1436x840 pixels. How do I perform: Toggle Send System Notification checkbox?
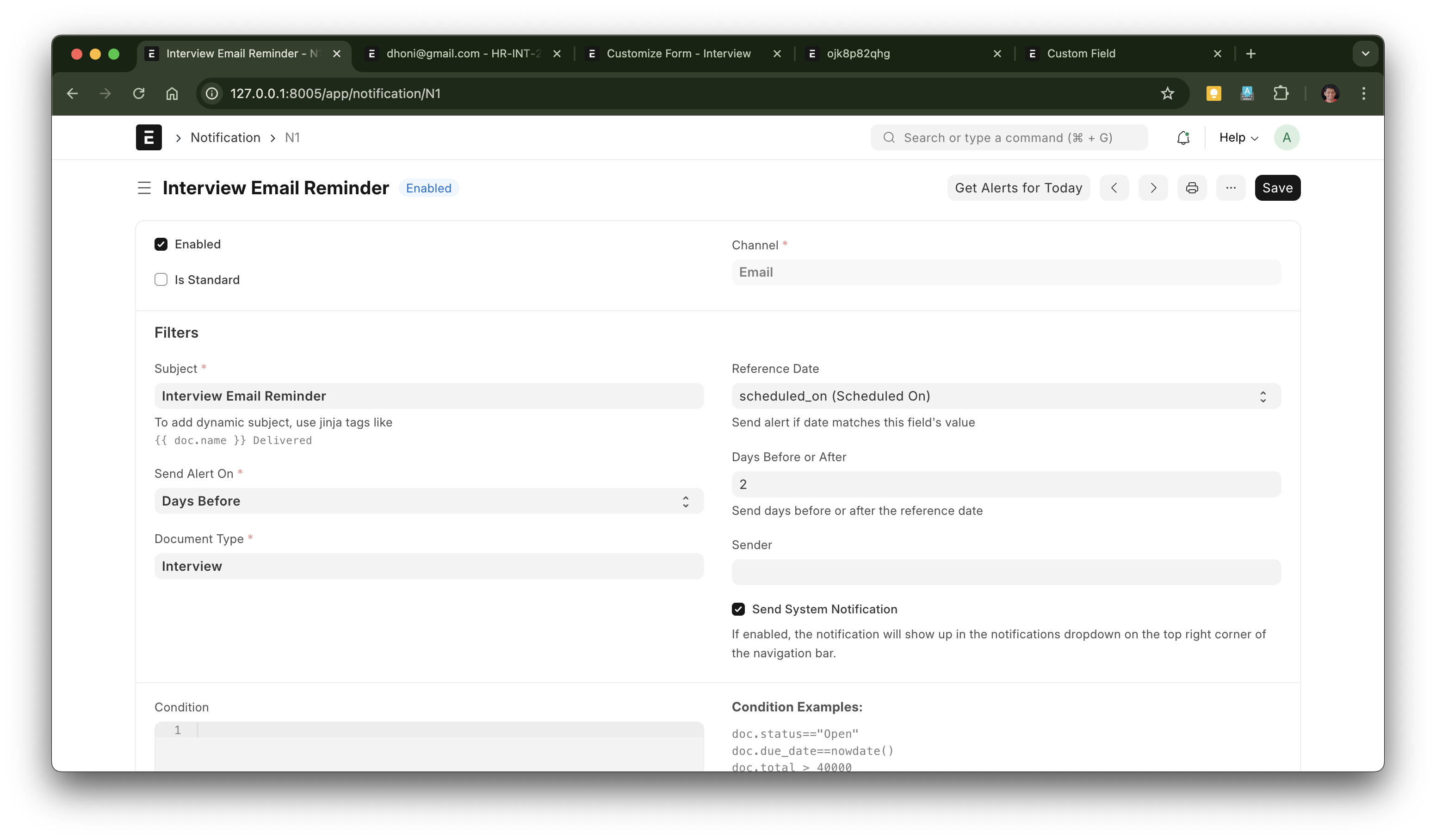click(738, 609)
